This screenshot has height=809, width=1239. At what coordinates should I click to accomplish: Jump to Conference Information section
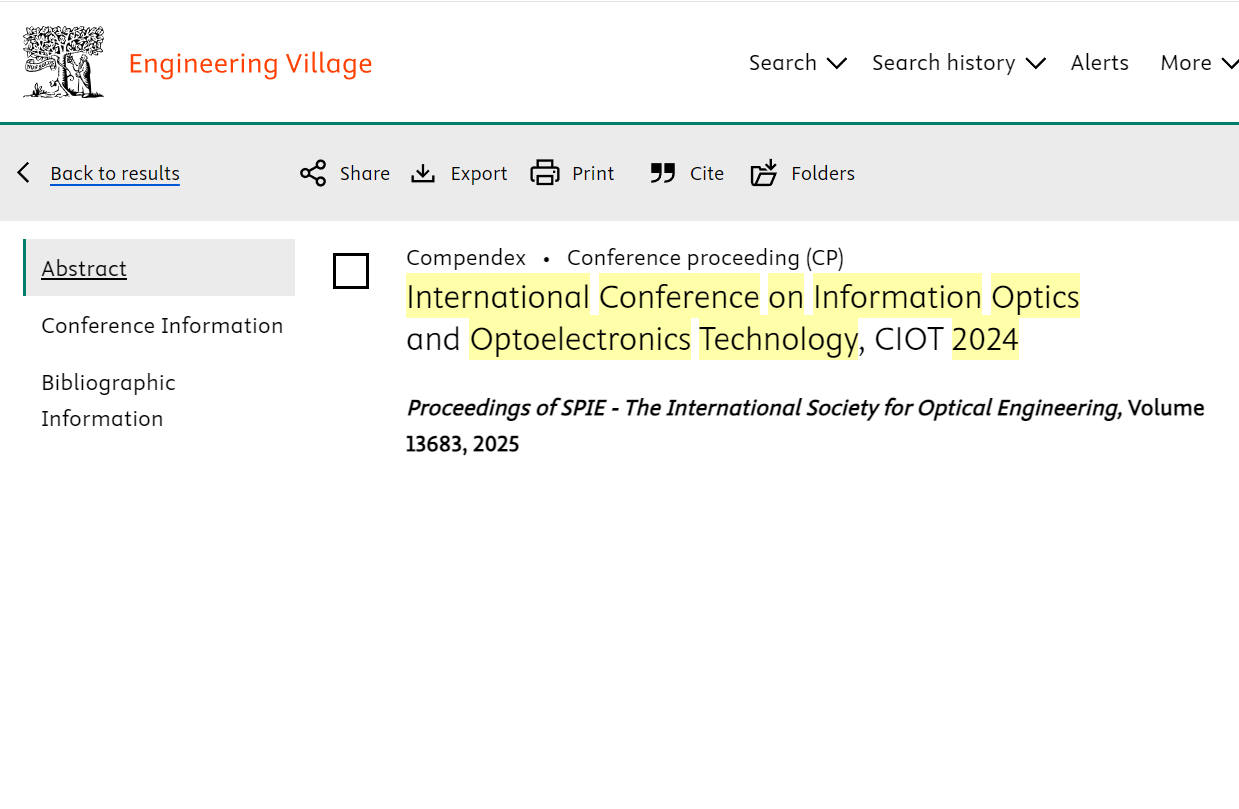(162, 325)
